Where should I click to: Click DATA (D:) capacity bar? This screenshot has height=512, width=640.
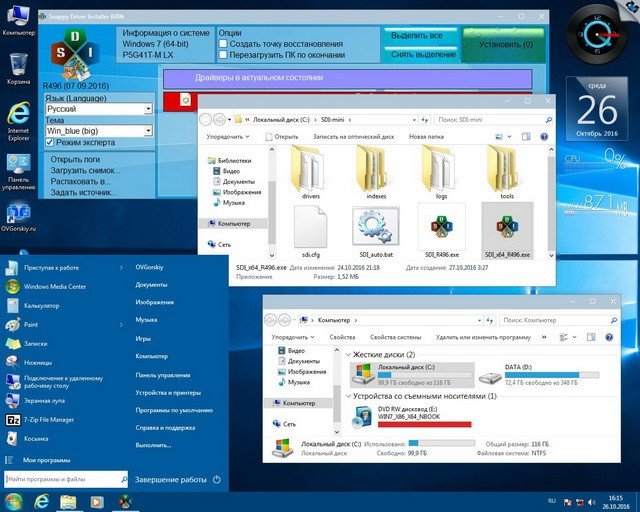pyautogui.click(x=551, y=375)
